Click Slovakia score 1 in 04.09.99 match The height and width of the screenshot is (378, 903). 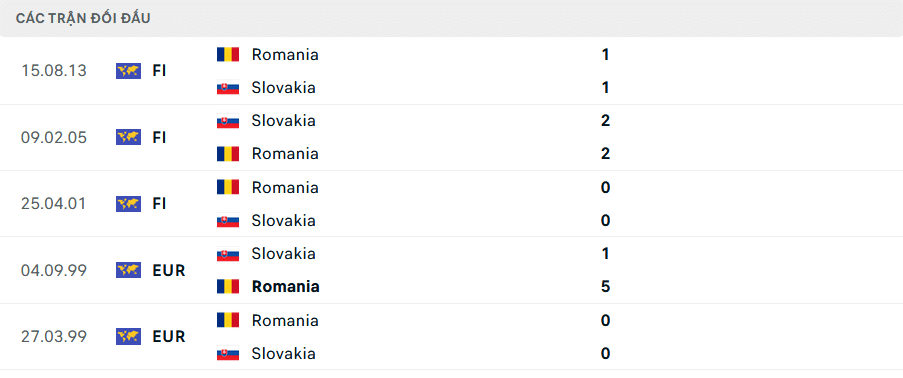[x=605, y=254]
